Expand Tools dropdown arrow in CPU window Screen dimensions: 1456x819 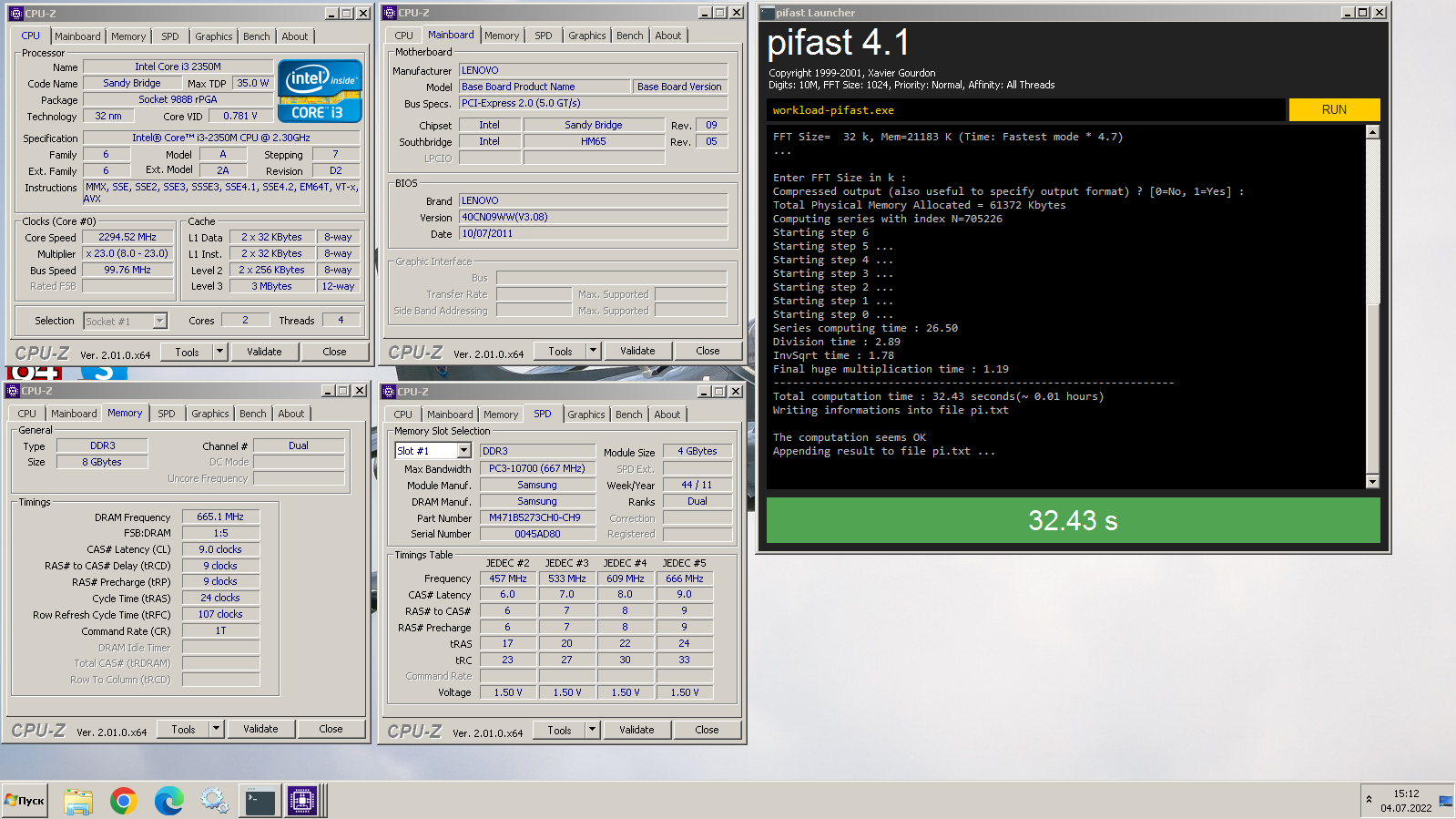click(x=219, y=352)
